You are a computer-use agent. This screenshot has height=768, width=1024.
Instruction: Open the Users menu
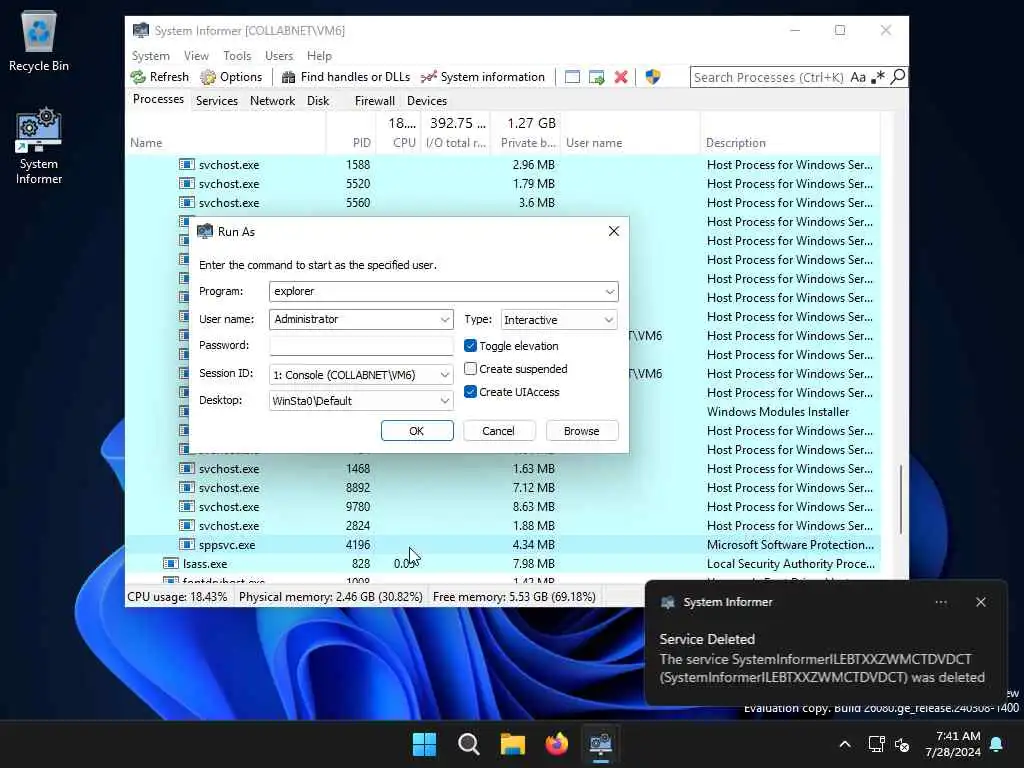click(x=279, y=56)
